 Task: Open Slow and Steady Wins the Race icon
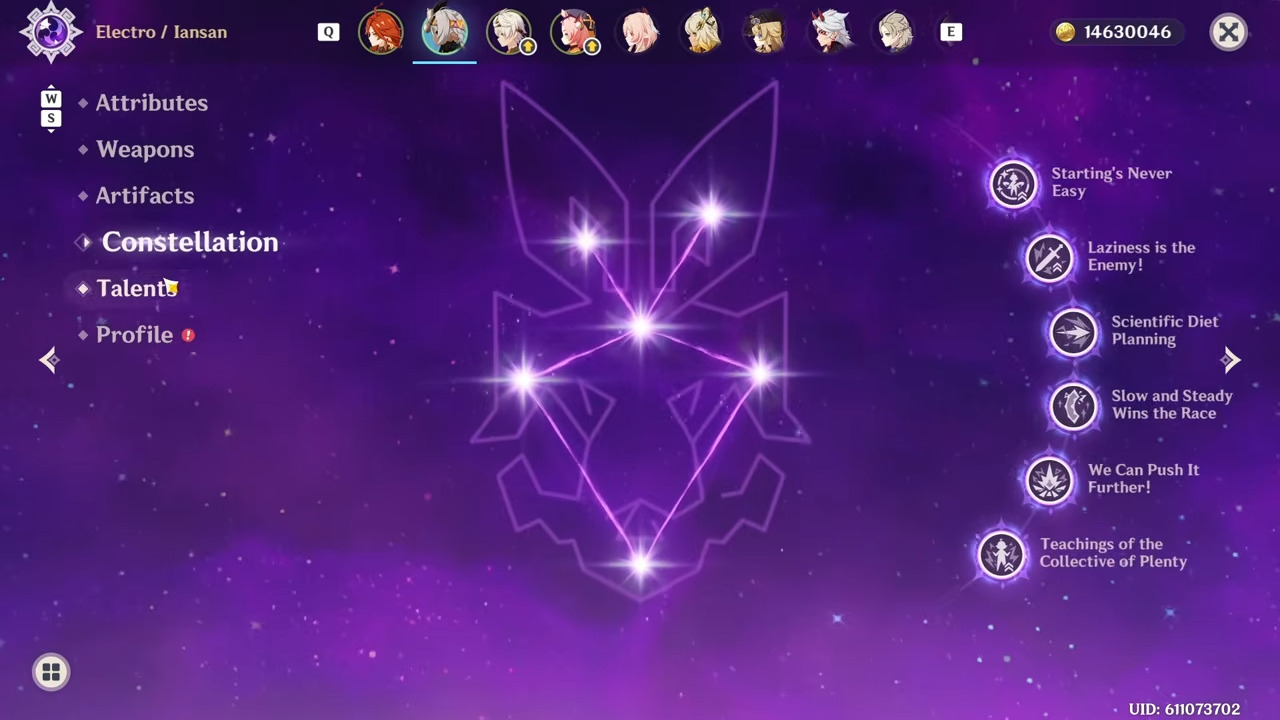click(1073, 406)
